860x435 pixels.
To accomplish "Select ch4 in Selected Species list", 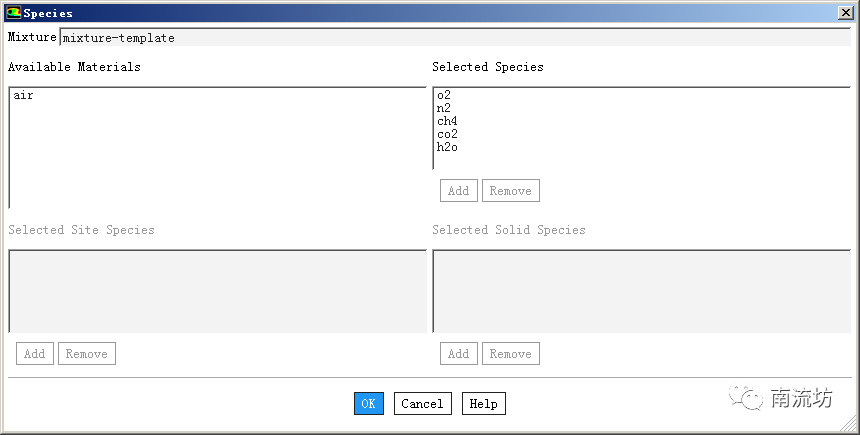I will point(447,122).
